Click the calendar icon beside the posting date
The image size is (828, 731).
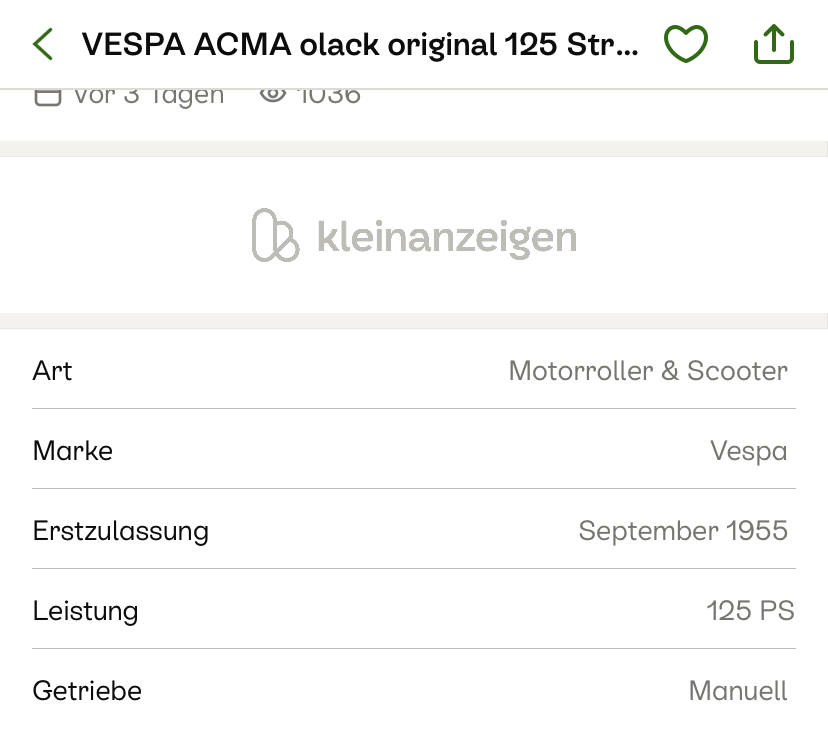pyautogui.click(x=47, y=96)
